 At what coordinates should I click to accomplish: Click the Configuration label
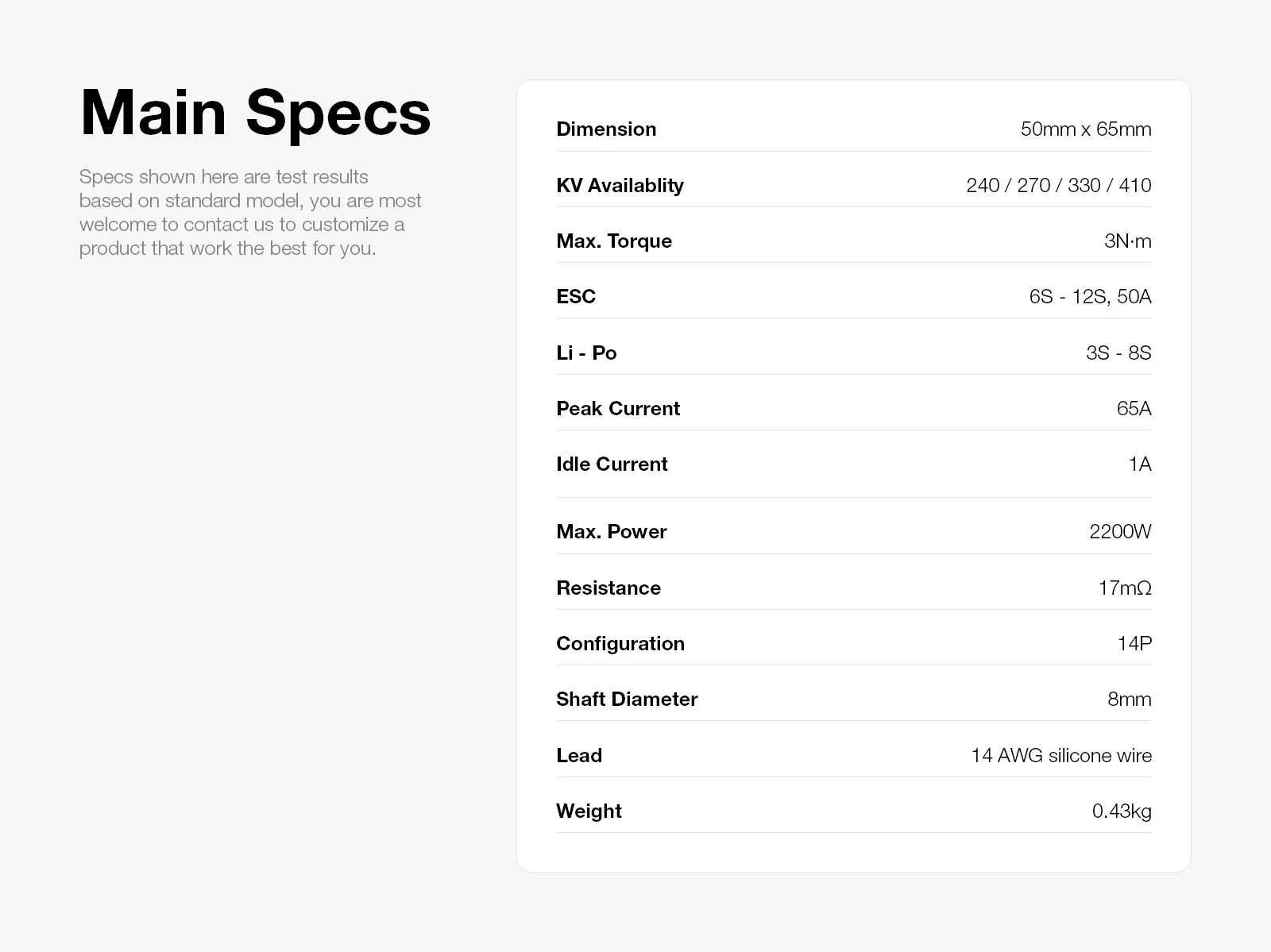click(x=620, y=643)
